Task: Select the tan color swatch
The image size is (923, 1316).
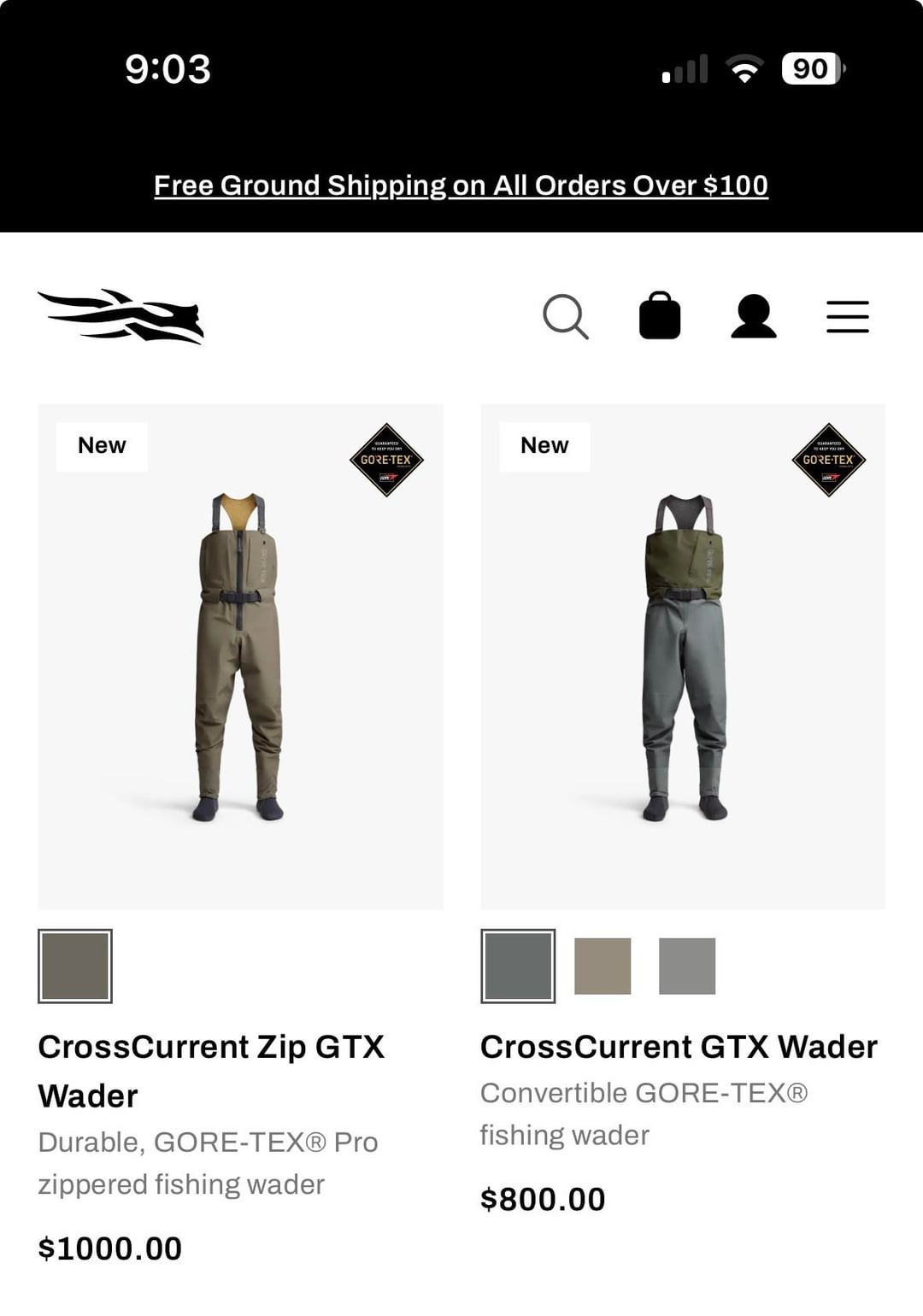Action: [603, 966]
